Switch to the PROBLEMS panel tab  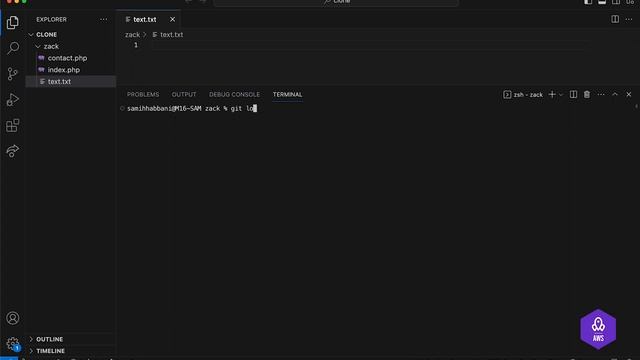pyautogui.click(x=143, y=95)
